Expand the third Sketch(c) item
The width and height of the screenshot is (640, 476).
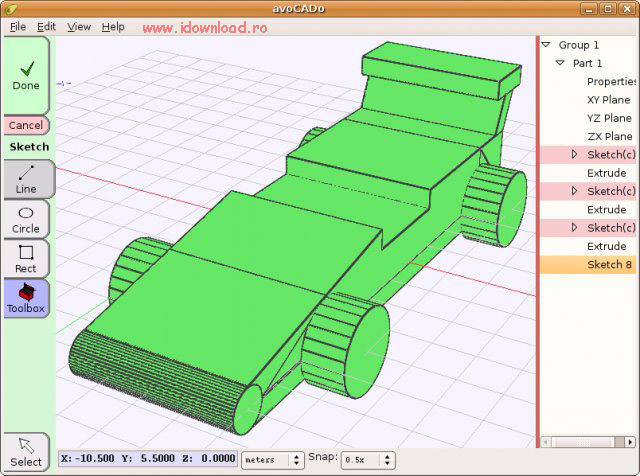coord(574,227)
